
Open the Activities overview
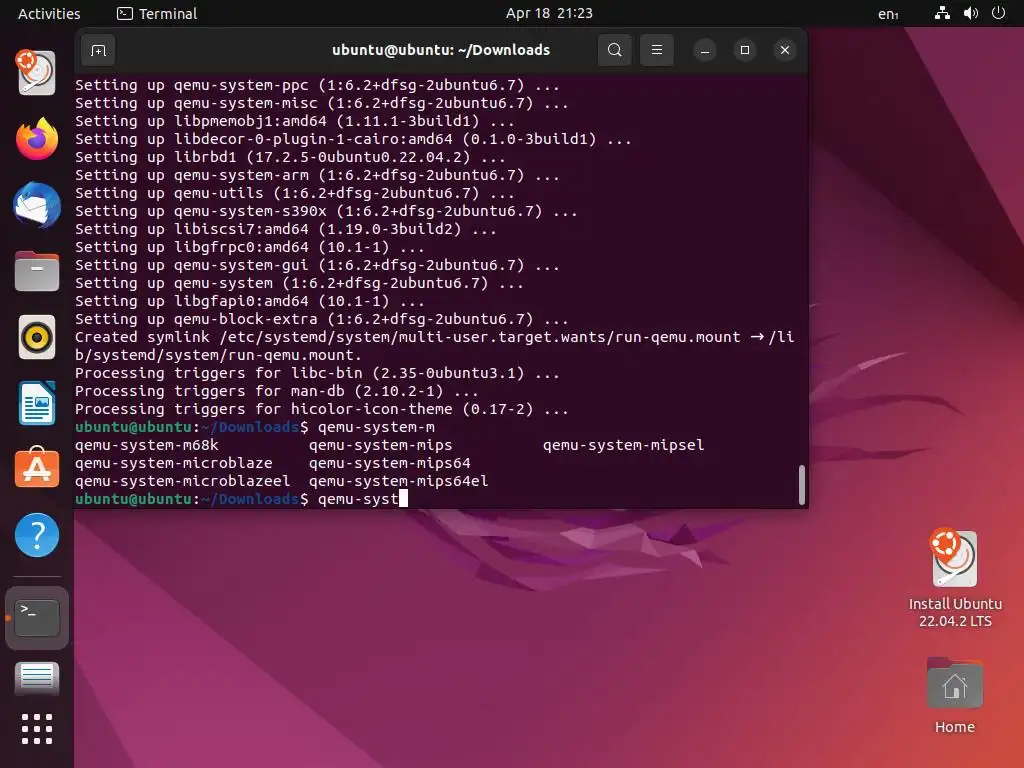[49, 14]
